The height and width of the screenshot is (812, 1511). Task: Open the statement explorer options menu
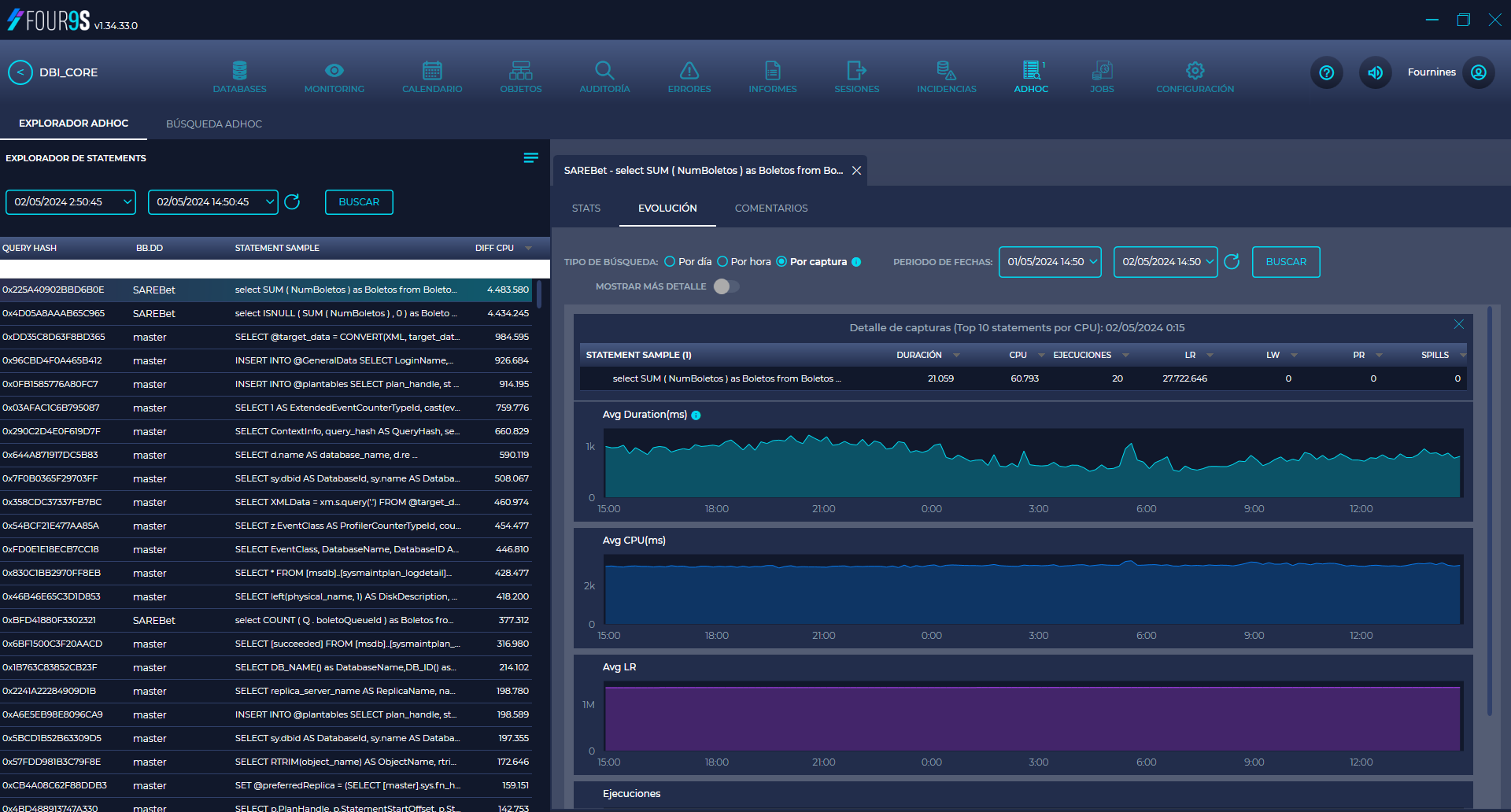pyautogui.click(x=530, y=157)
